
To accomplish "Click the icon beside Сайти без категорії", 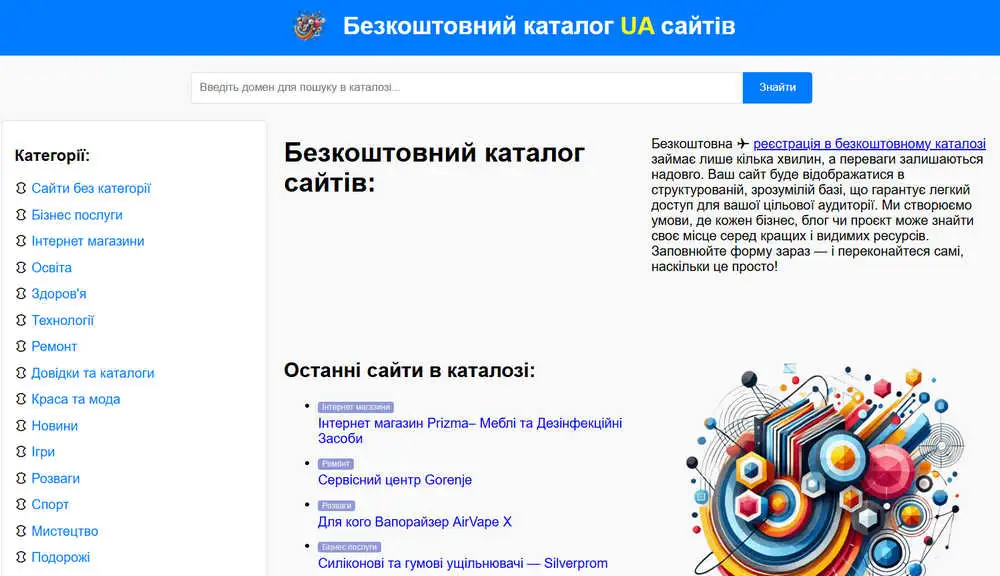I will [x=21, y=188].
